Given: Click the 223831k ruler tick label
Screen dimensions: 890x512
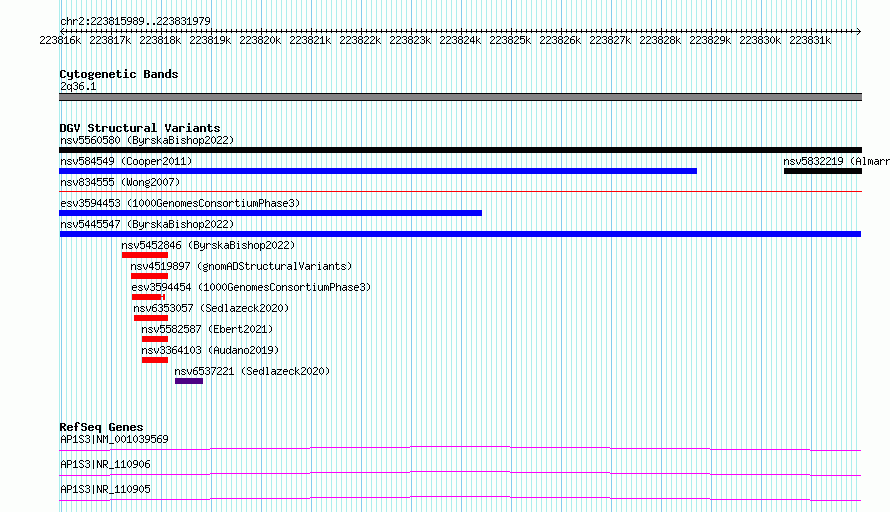Looking at the screenshot, I should click(810, 40).
